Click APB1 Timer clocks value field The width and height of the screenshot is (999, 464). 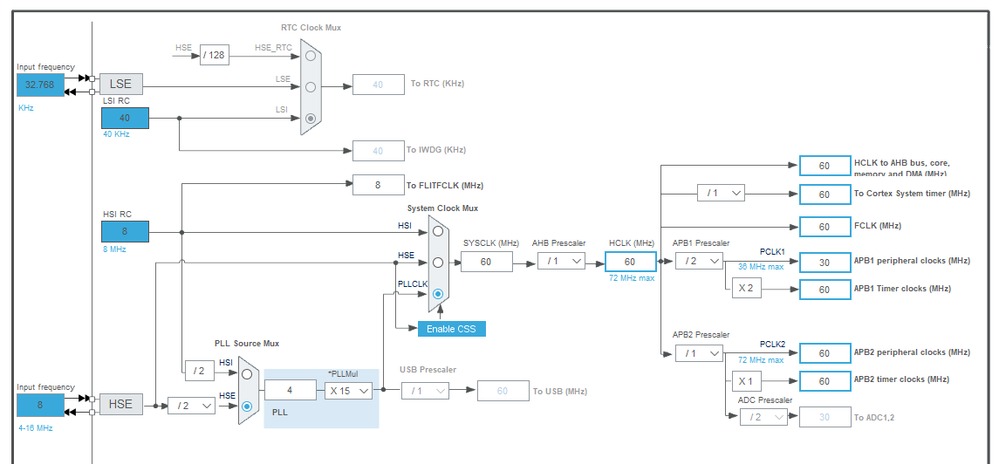(824, 289)
